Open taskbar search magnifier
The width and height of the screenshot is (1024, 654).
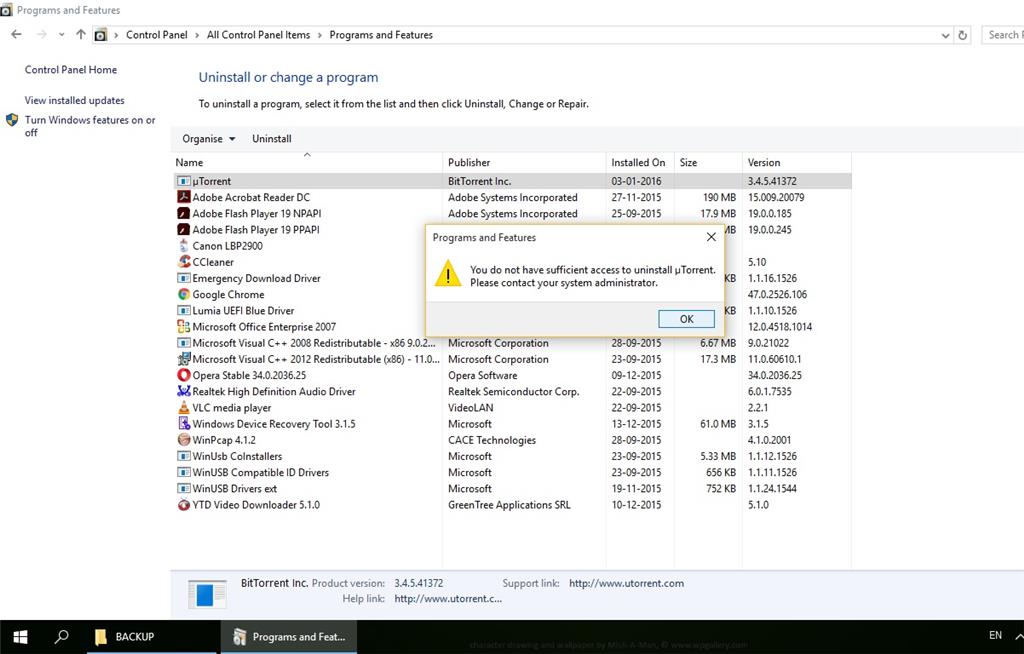click(x=61, y=637)
